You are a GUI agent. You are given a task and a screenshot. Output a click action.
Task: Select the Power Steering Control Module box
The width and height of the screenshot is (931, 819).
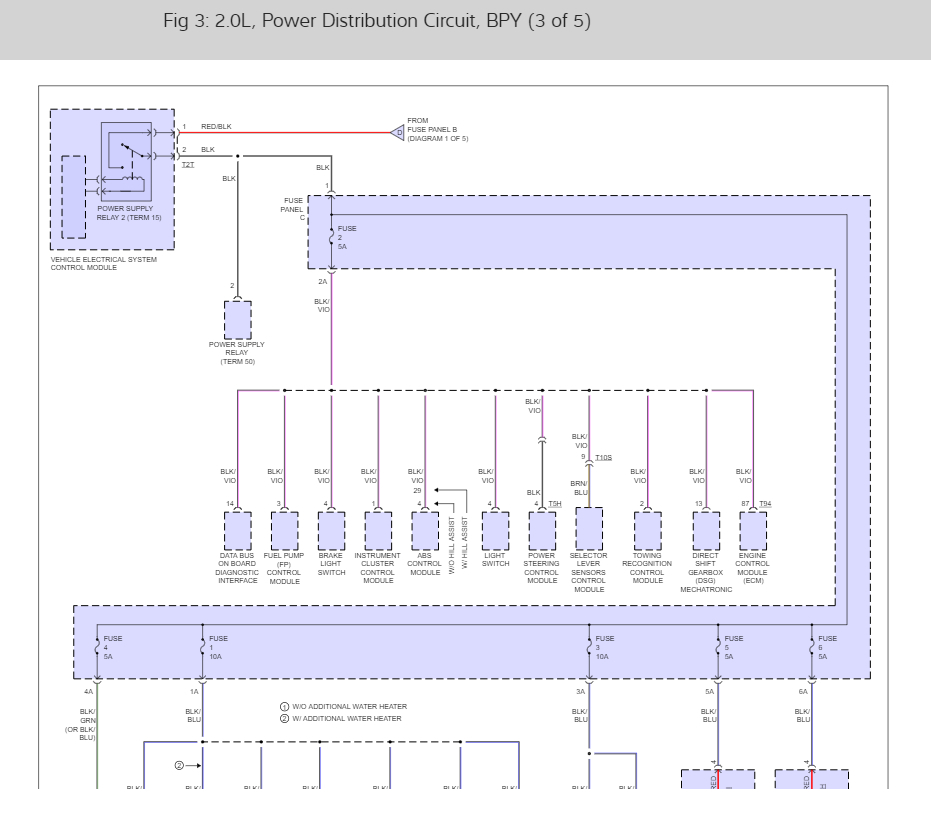(x=542, y=531)
